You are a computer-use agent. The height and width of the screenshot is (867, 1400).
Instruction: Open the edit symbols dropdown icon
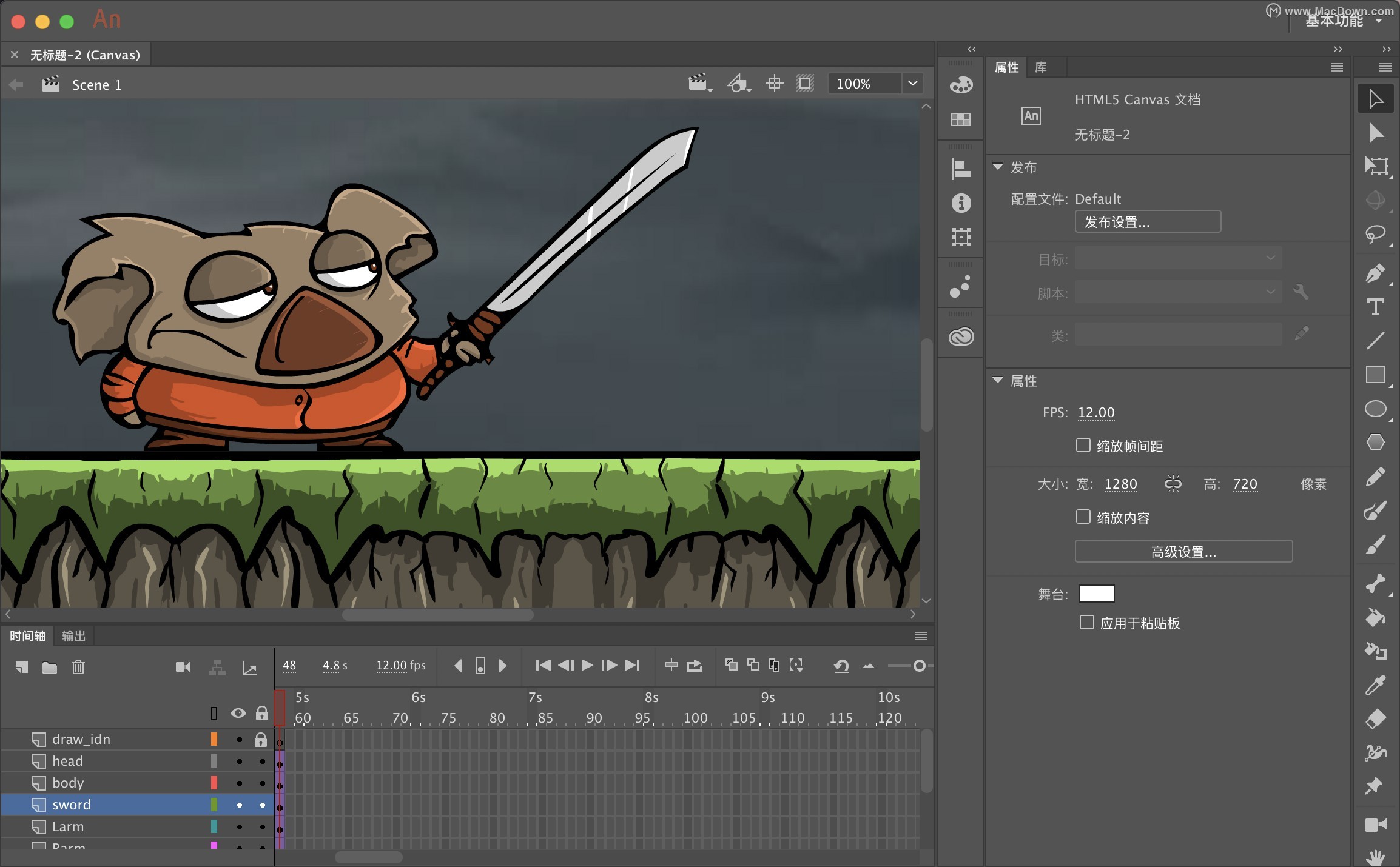739,84
